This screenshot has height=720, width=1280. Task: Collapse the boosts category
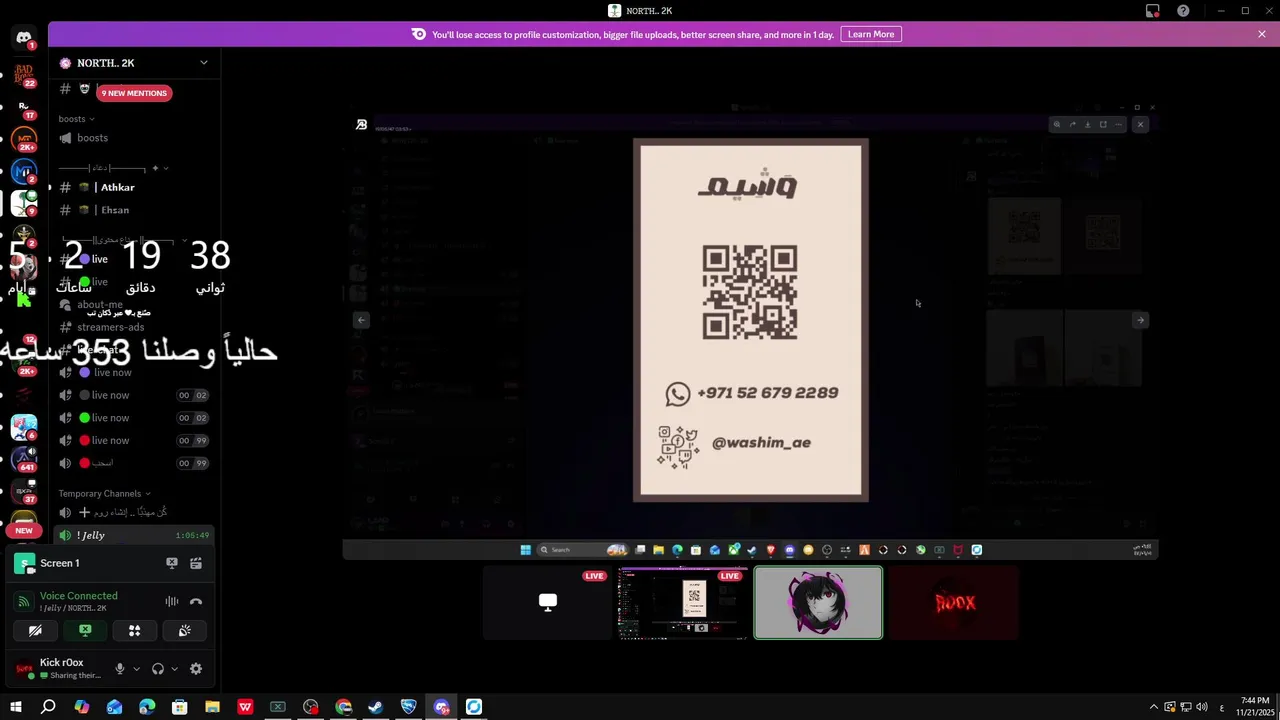[76, 119]
